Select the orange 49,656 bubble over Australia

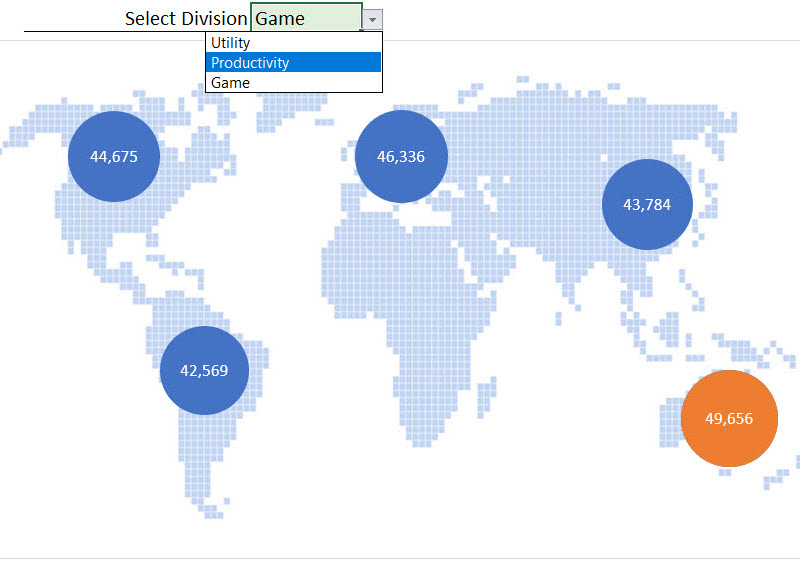tap(729, 418)
